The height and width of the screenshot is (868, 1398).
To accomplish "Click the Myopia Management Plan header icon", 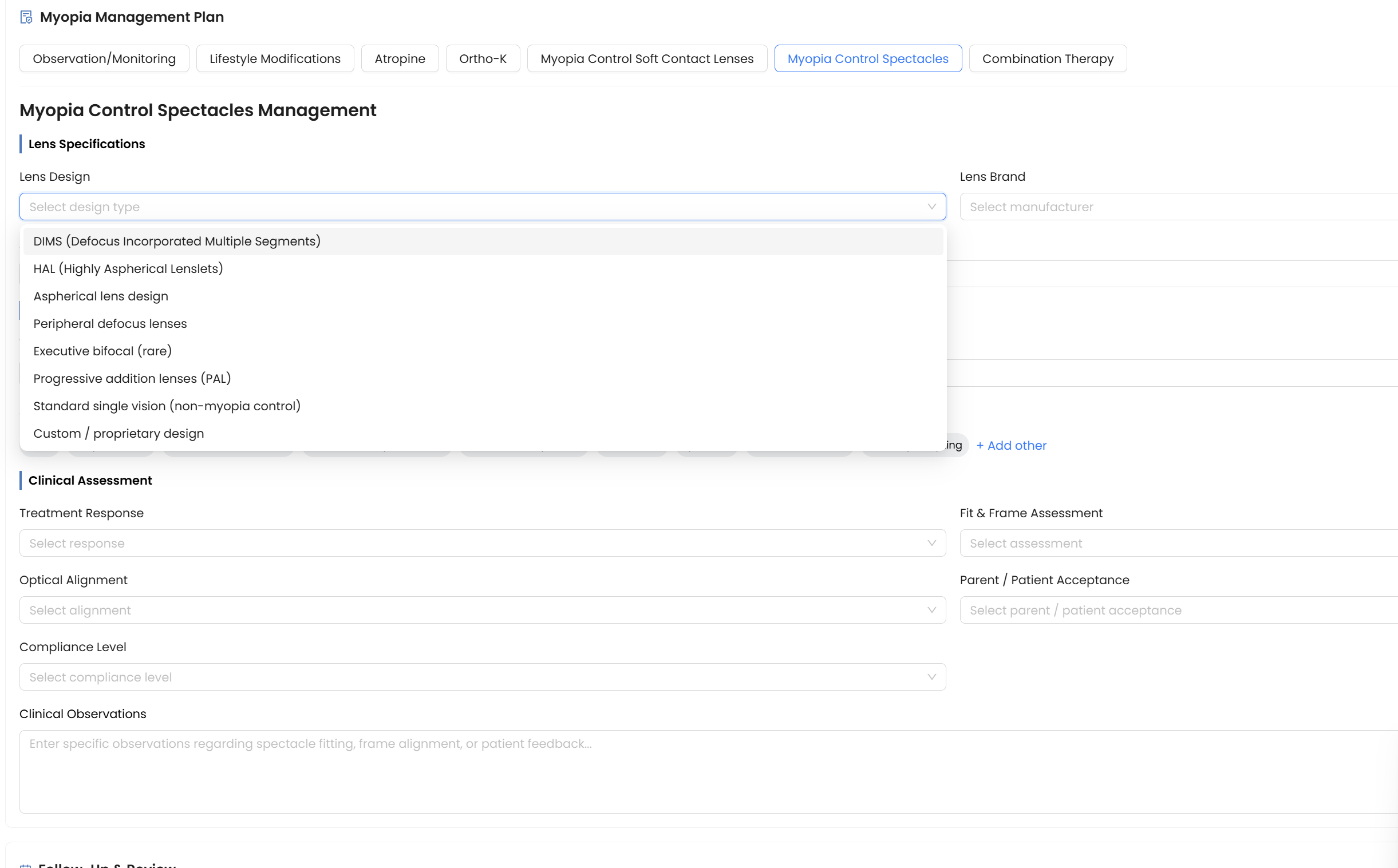I will (26, 17).
